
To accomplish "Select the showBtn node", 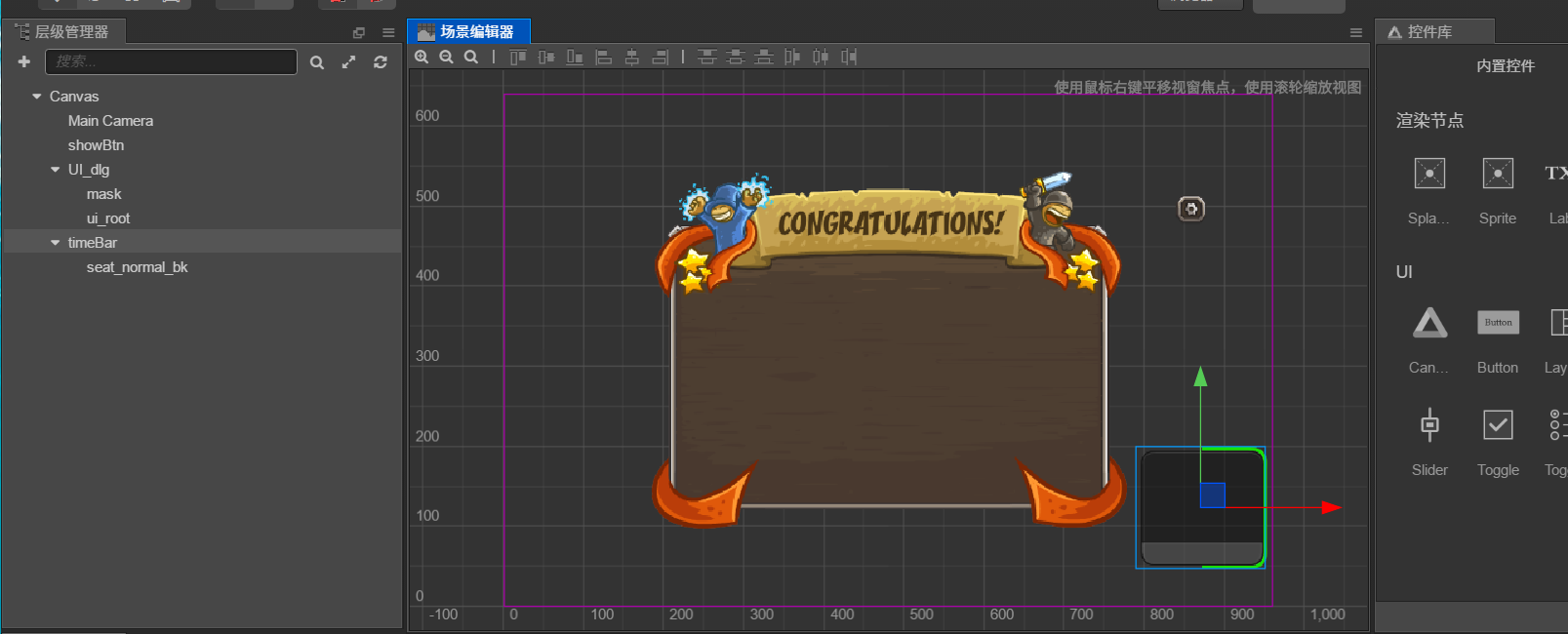I will [x=96, y=145].
